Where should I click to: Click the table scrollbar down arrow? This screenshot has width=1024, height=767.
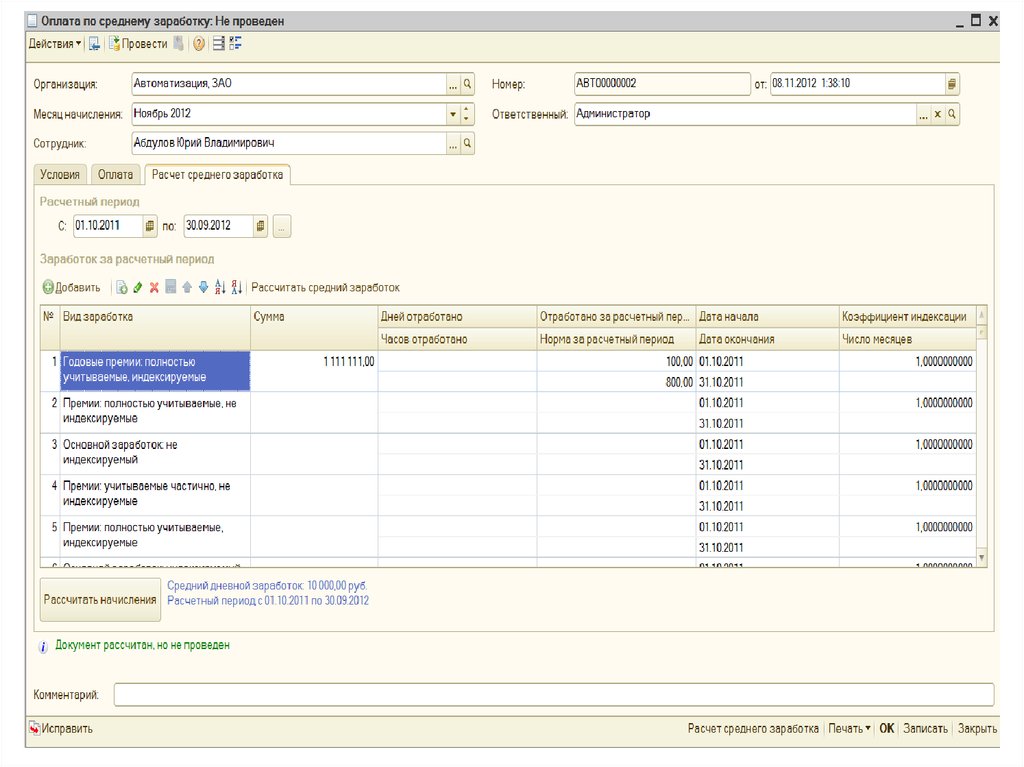coord(981,557)
